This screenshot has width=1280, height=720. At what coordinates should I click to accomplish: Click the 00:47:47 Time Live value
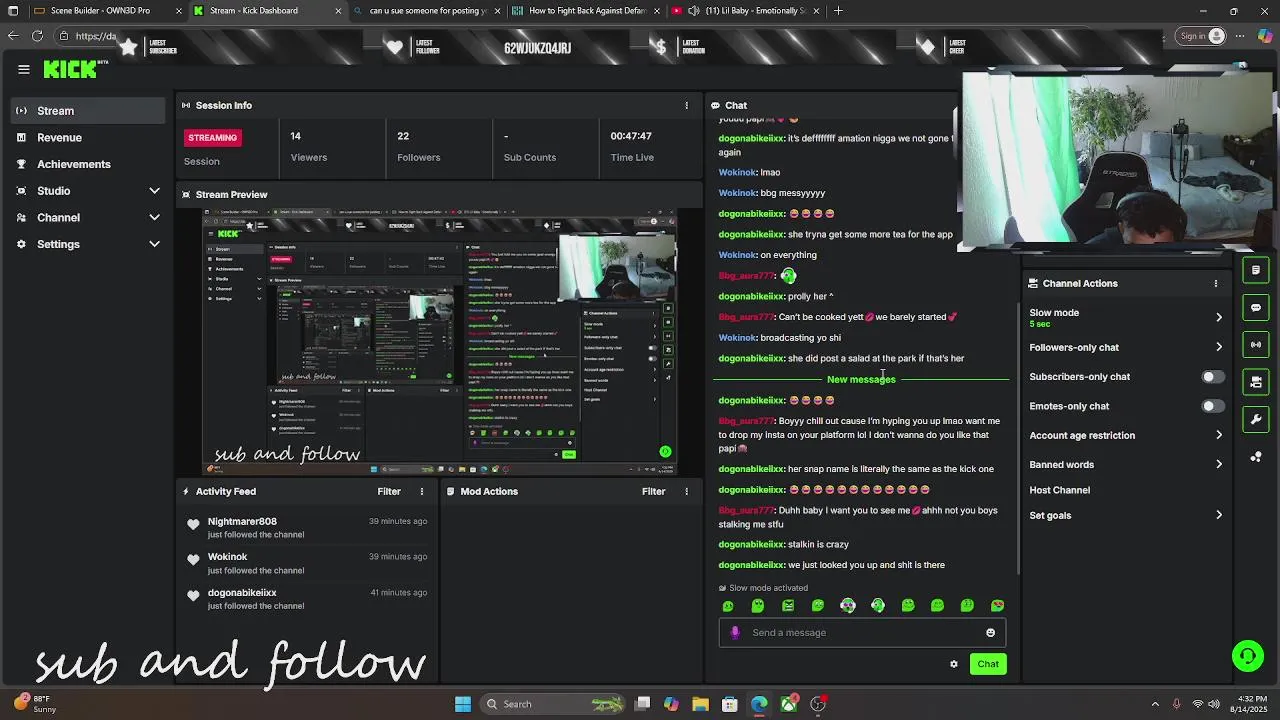(631, 136)
